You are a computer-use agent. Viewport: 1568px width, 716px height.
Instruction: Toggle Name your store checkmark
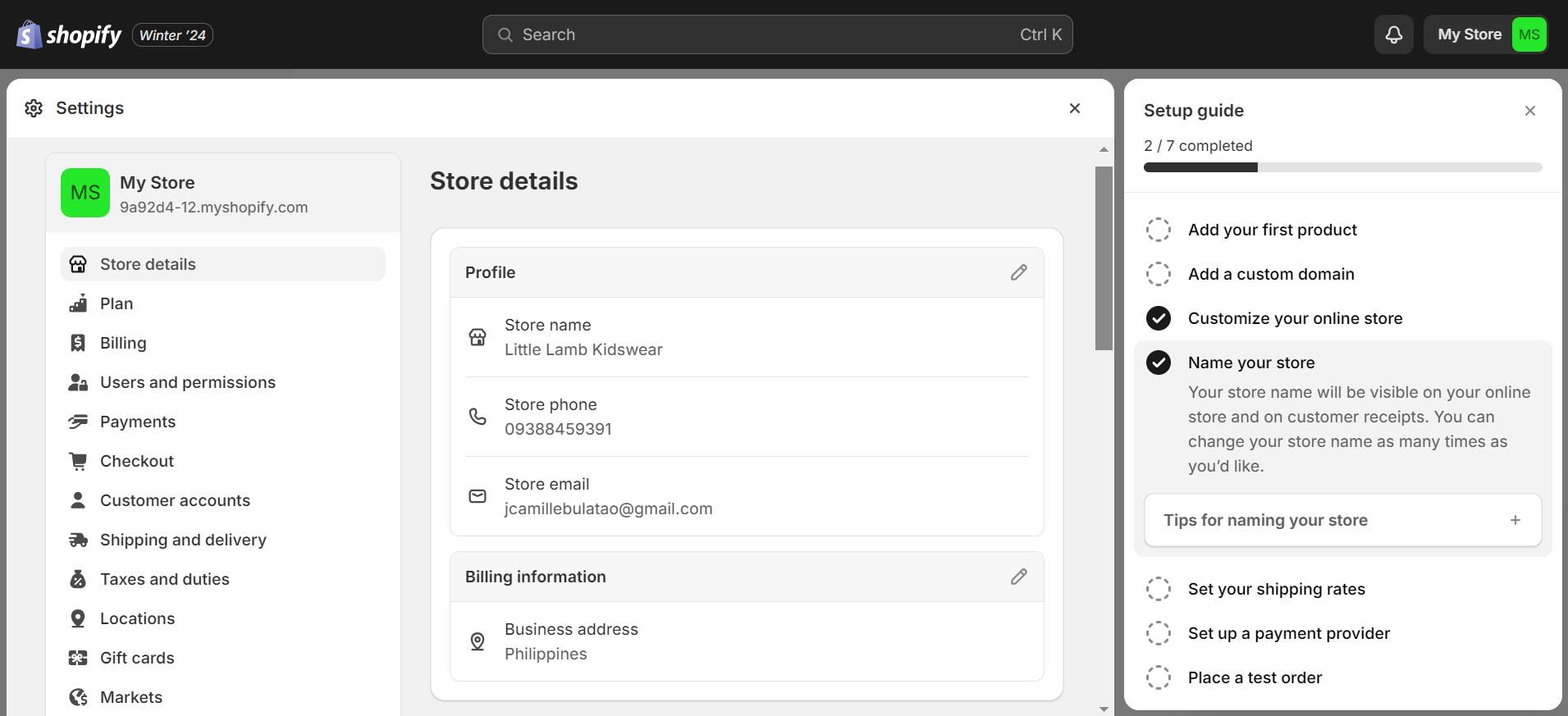point(1159,363)
